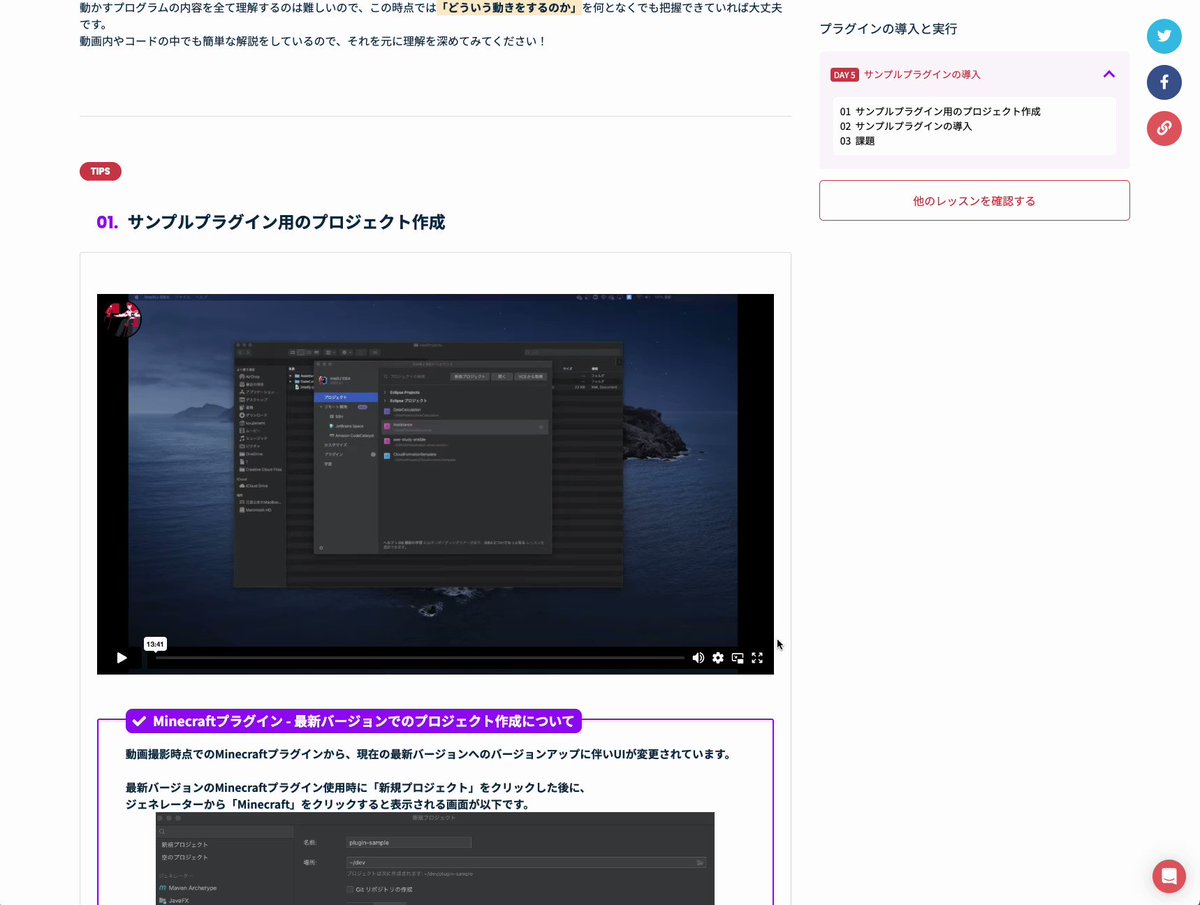Click the TIPS badge
The image size is (1200, 905).
(x=100, y=172)
